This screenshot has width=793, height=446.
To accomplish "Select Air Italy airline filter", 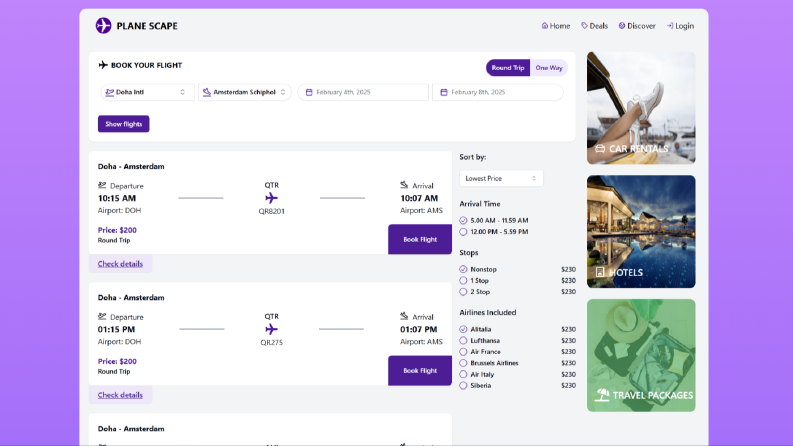I will click(x=463, y=374).
